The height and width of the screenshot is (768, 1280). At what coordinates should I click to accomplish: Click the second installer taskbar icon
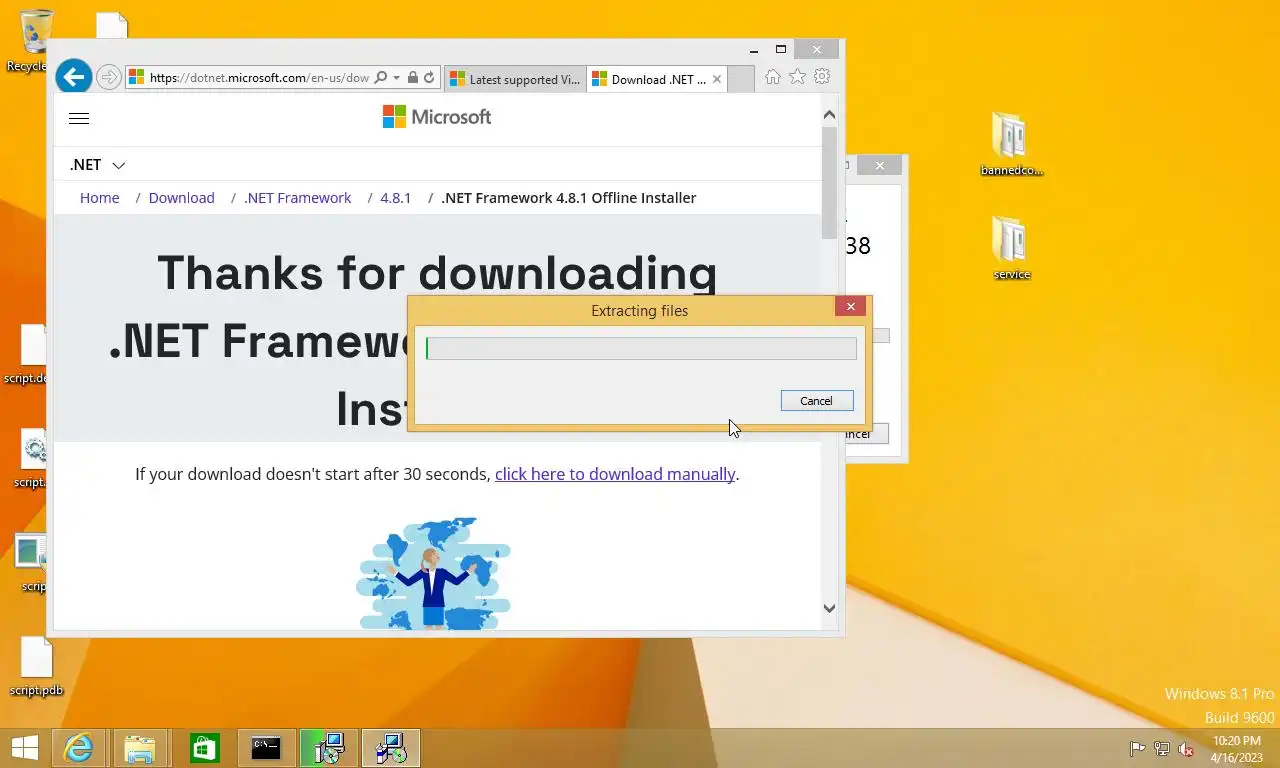coord(390,748)
